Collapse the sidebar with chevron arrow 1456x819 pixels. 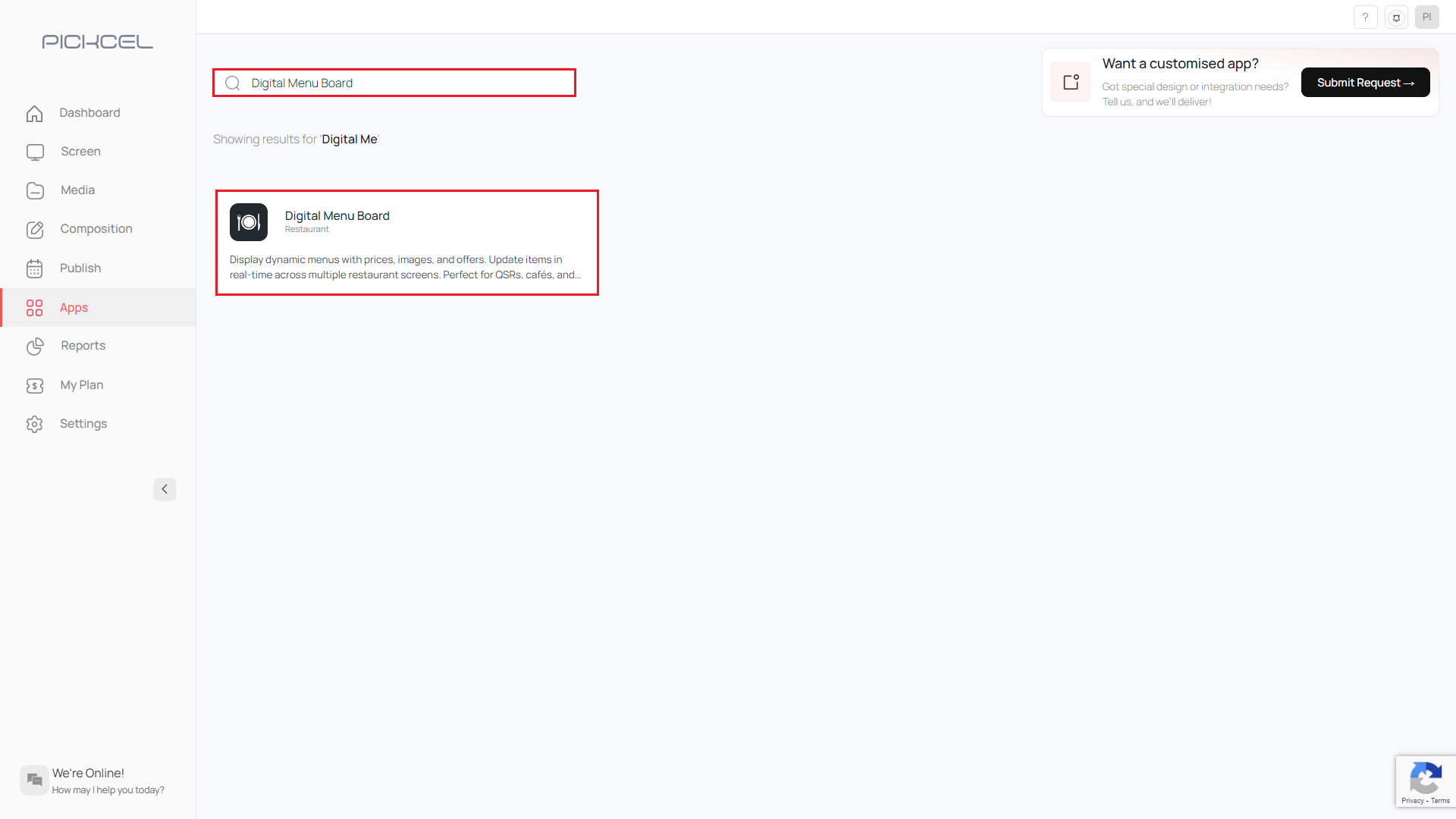click(x=165, y=489)
